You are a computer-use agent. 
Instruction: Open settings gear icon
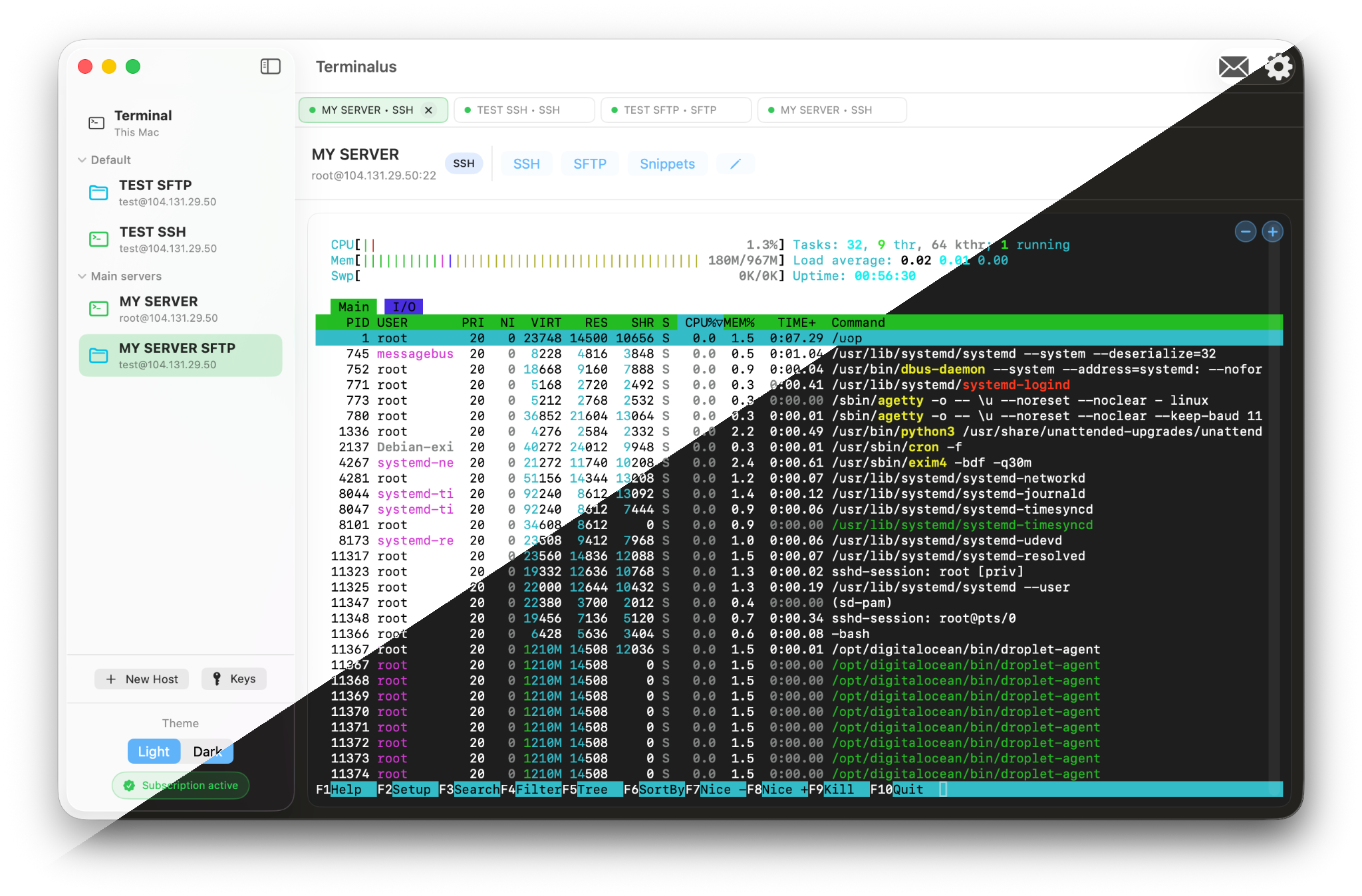[1278, 66]
